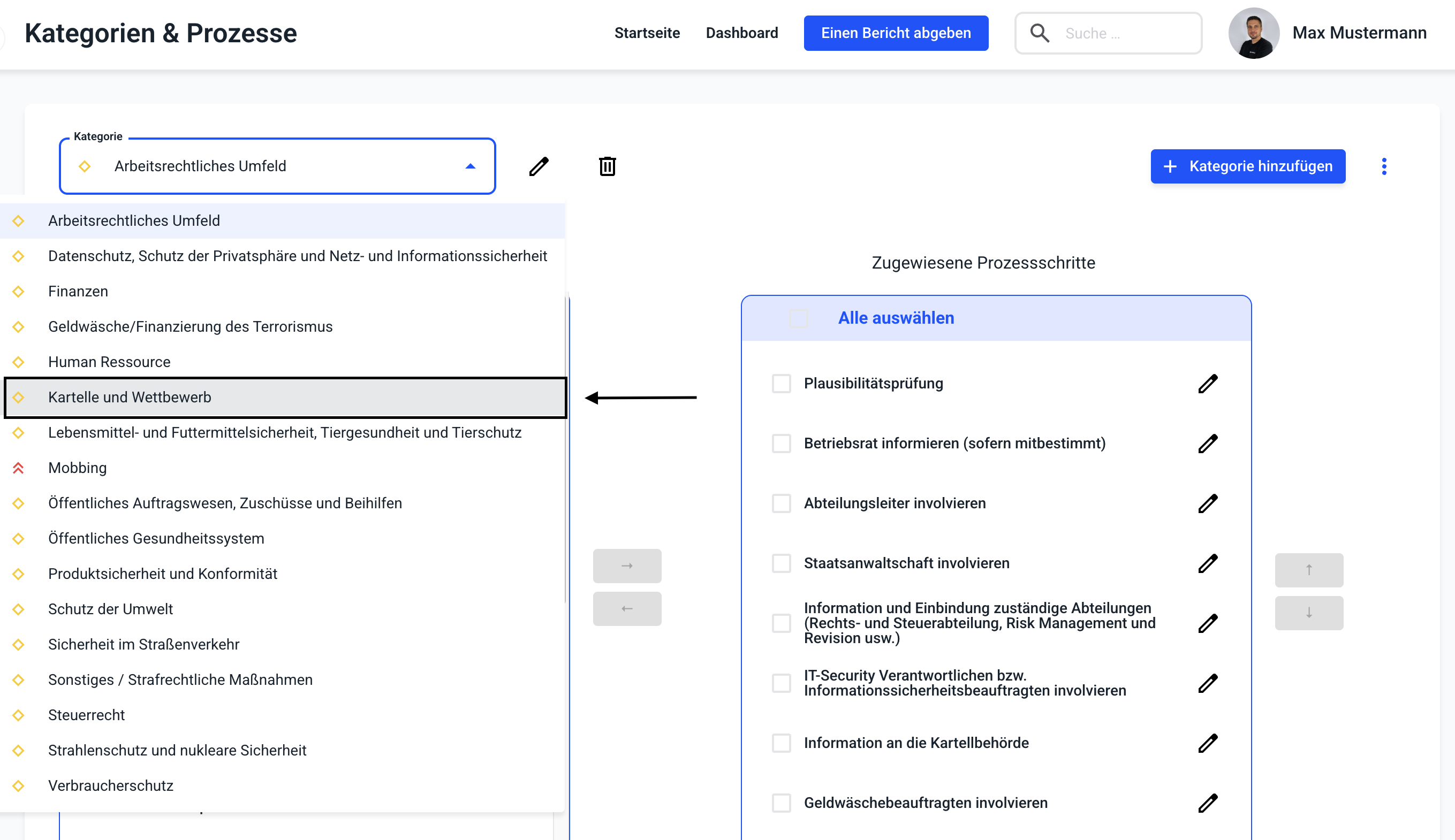This screenshot has height=840, width=1455.
Task: Collapse the Kategorie dropdown arrow
Action: pos(471,166)
